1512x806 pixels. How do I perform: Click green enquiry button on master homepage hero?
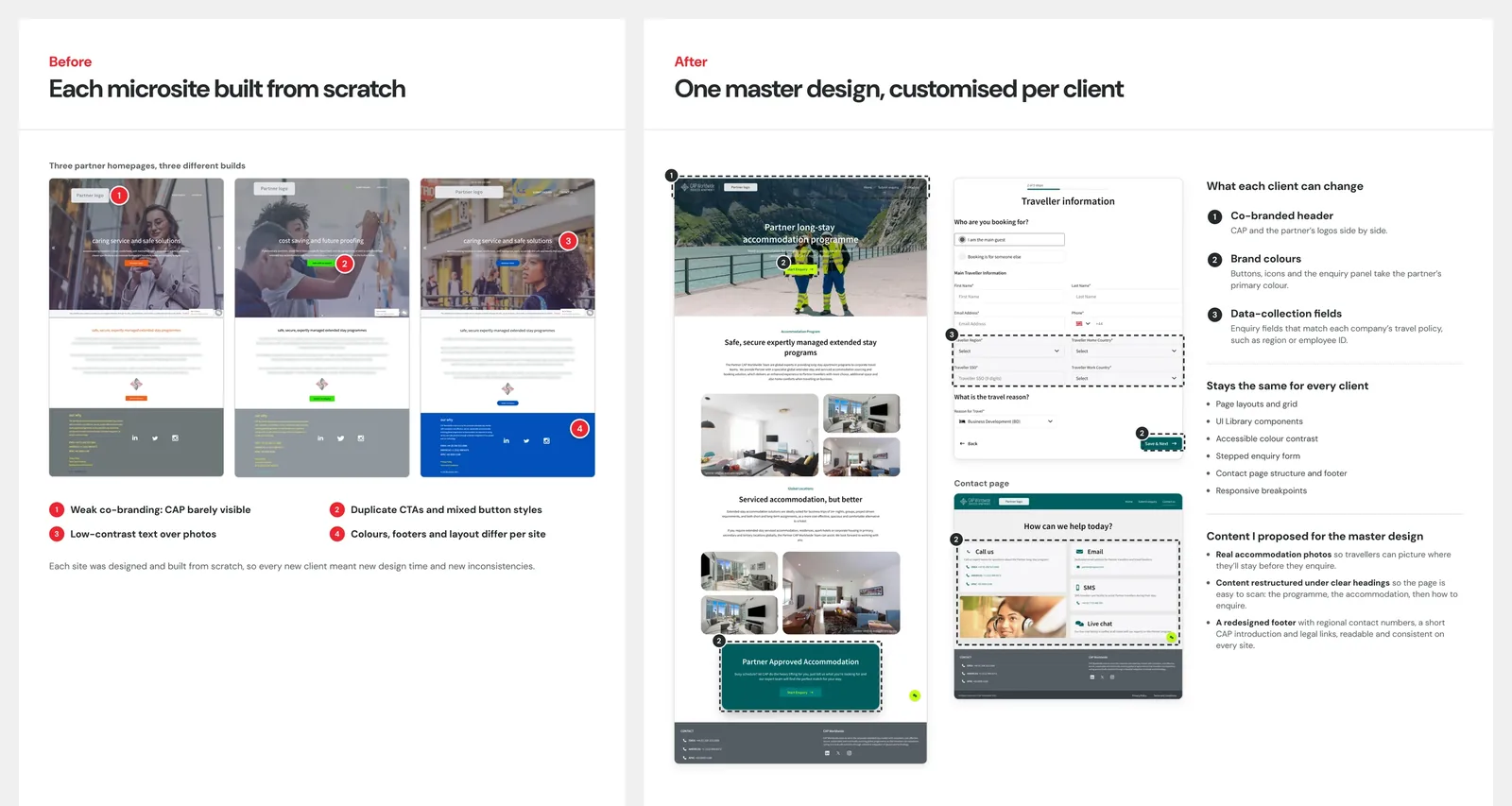point(799,269)
